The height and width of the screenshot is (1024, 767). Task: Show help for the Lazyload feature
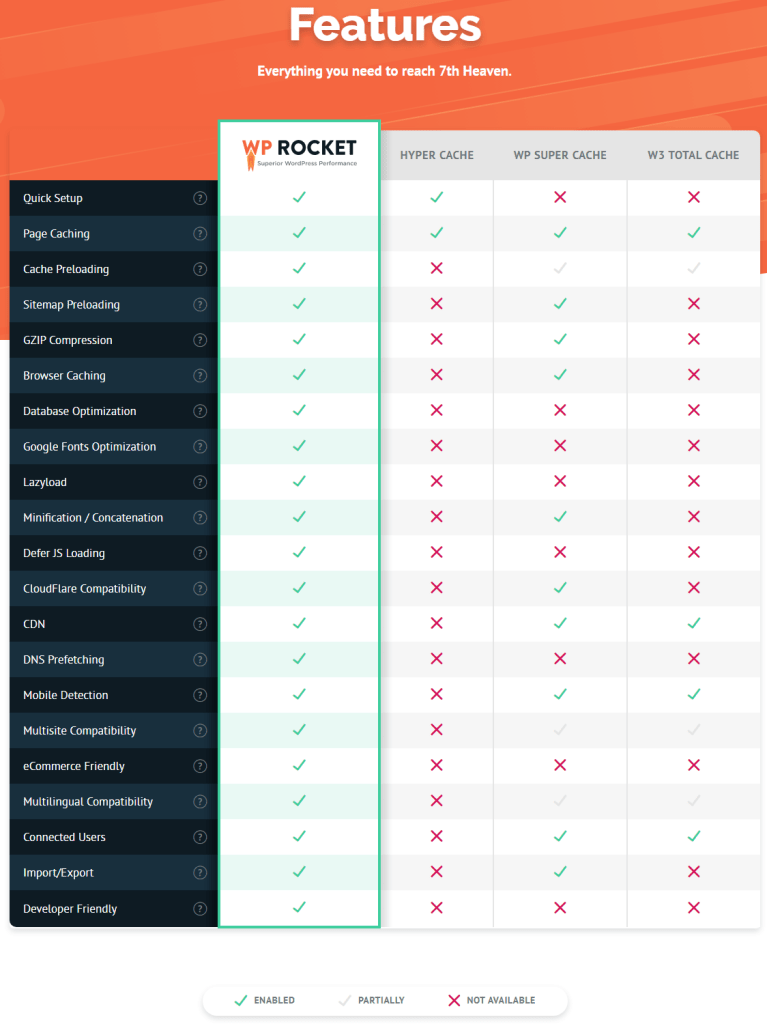coord(200,482)
